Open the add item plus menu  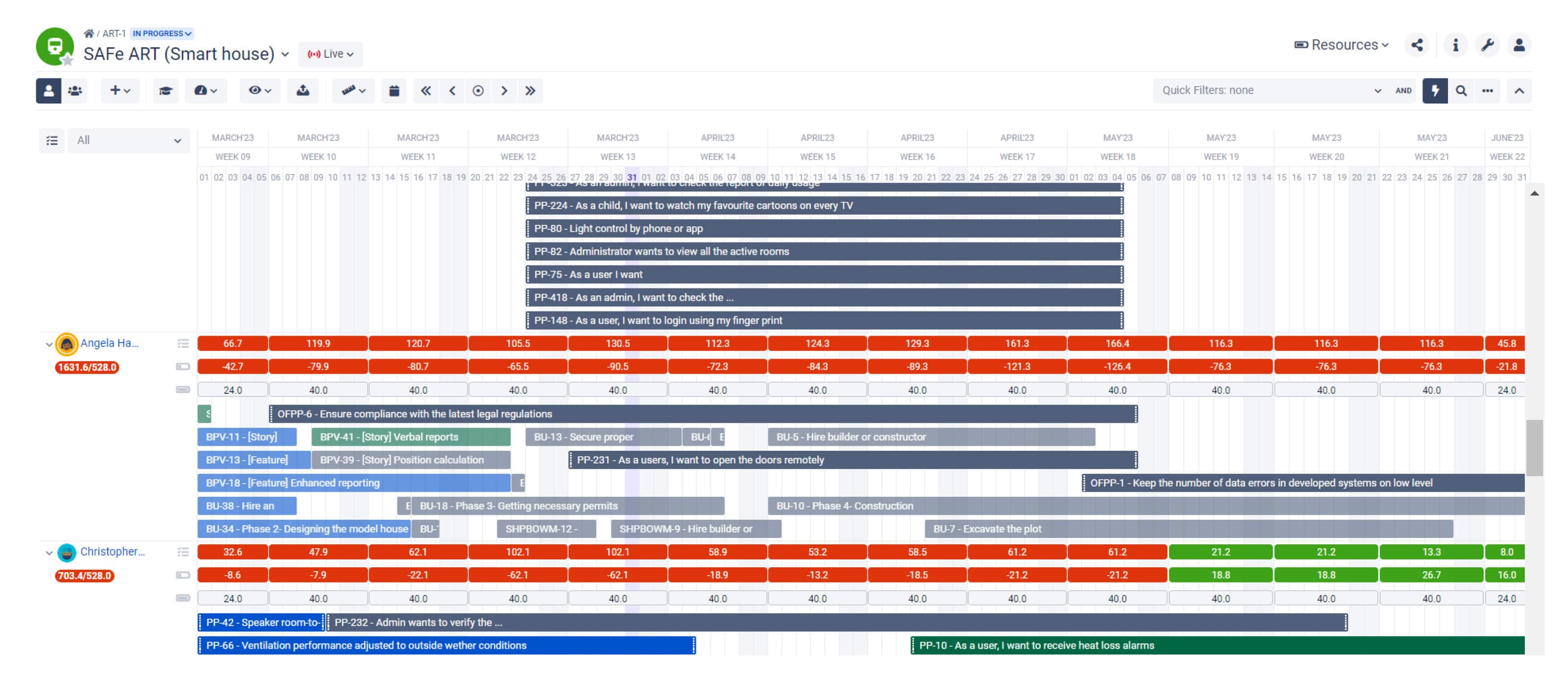[120, 91]
